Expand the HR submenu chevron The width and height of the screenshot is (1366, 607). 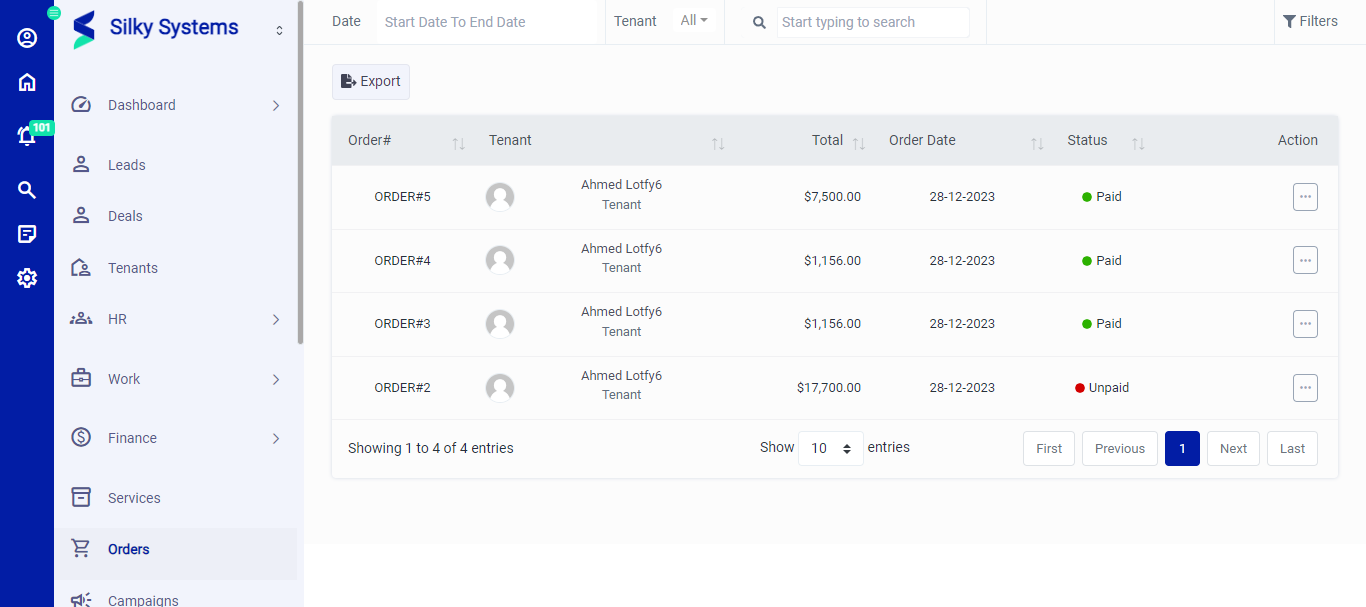[276, 319]
